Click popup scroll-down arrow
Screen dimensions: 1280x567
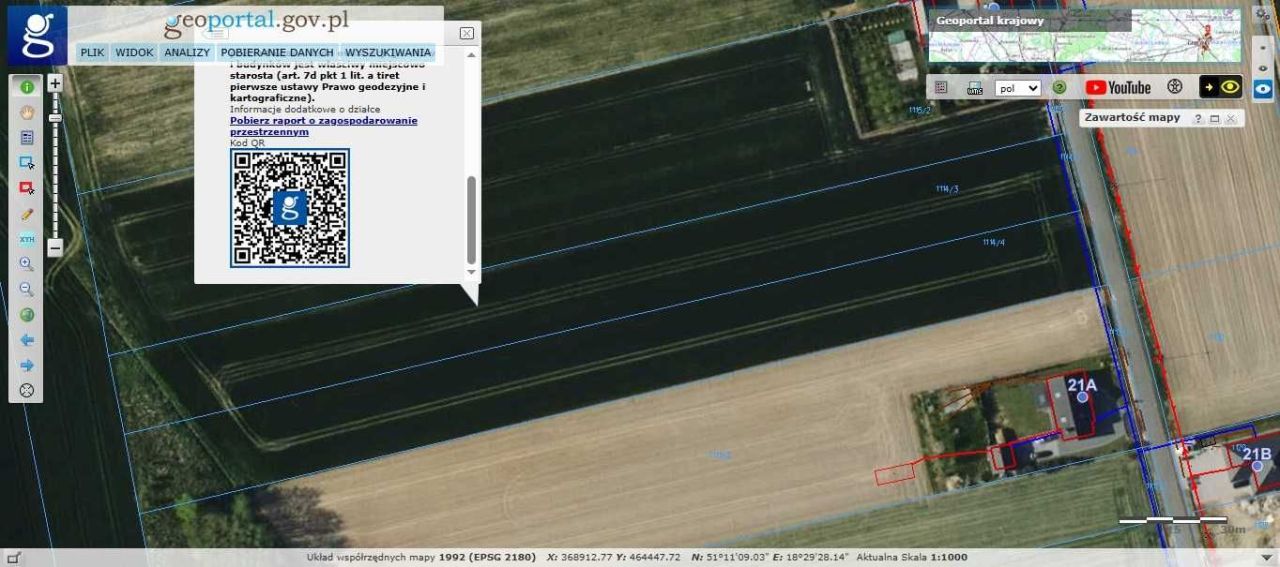tap(471, 271)
